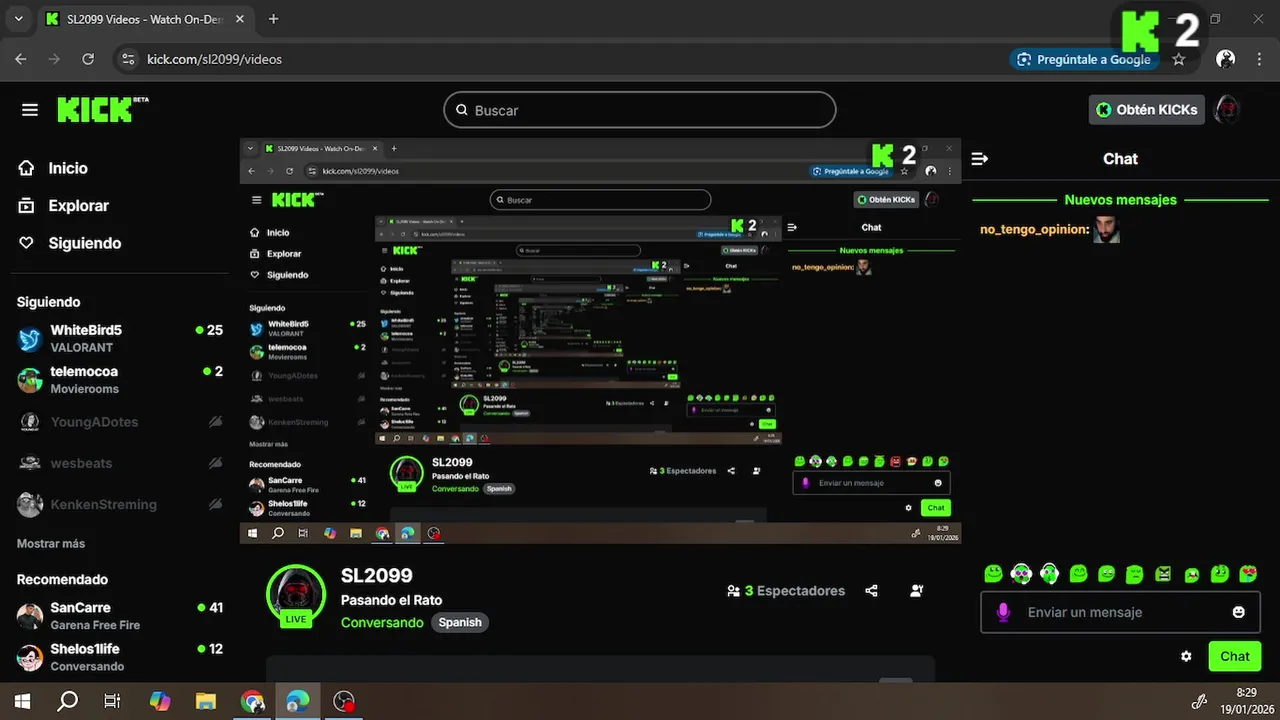Click the Conversando category link

[x=382, y=622]
